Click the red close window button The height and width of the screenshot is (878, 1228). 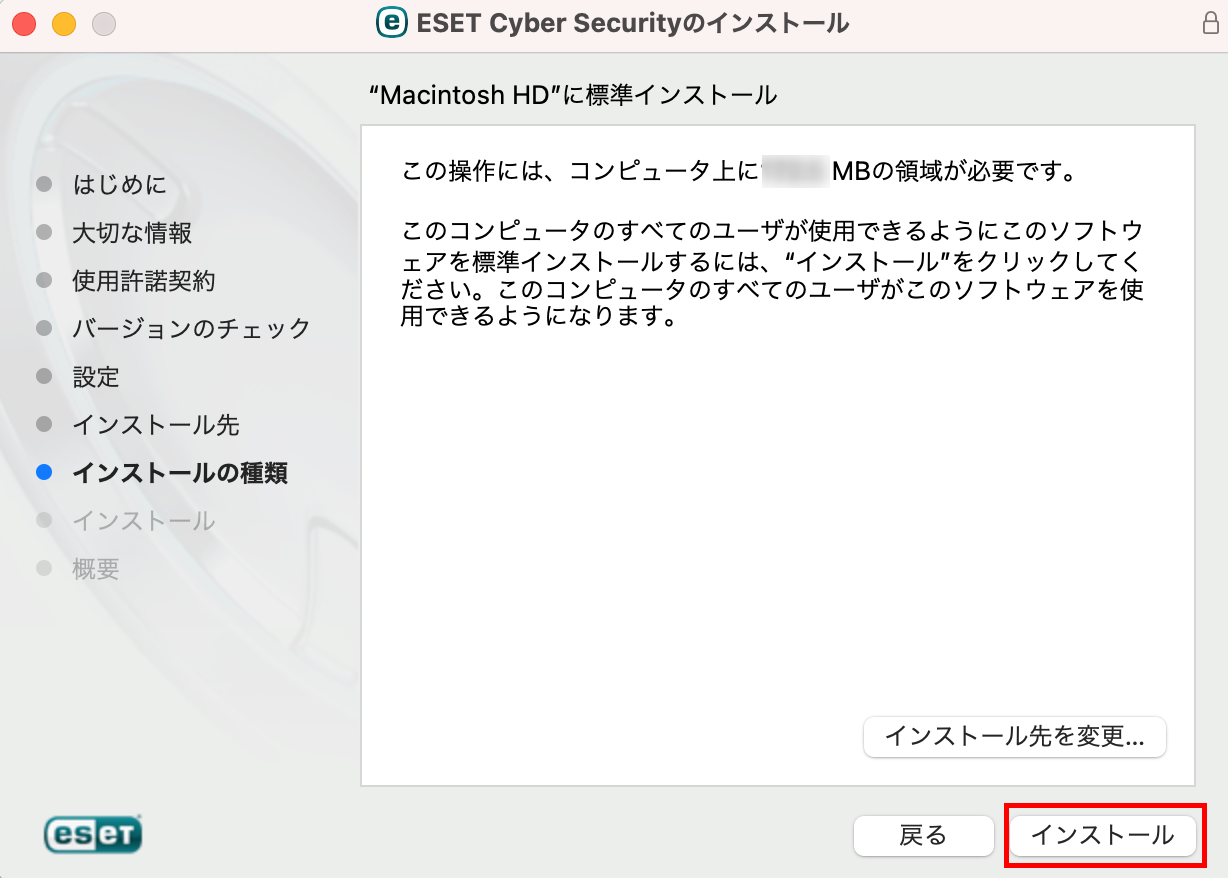point(24,23)
